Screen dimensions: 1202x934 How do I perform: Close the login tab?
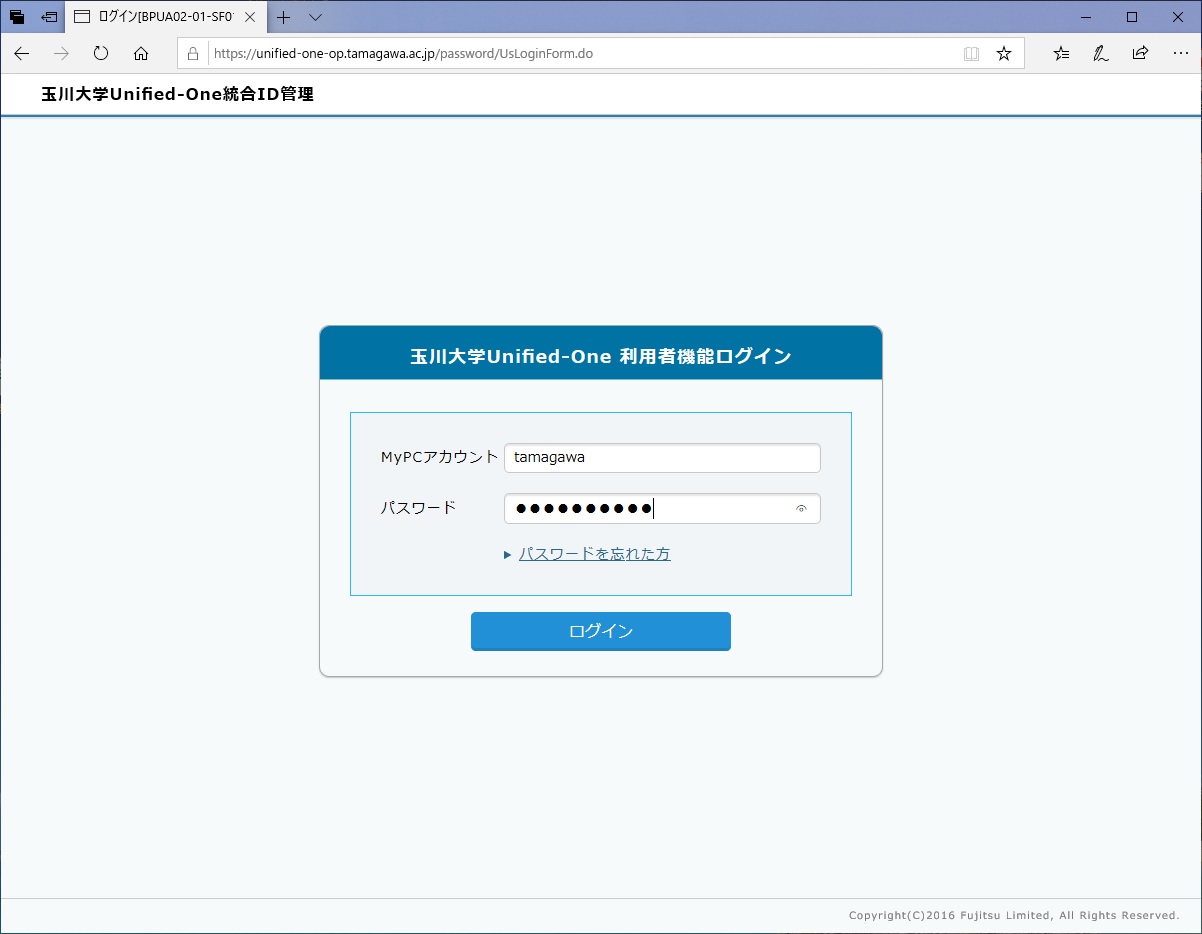(x=250, y=17)
